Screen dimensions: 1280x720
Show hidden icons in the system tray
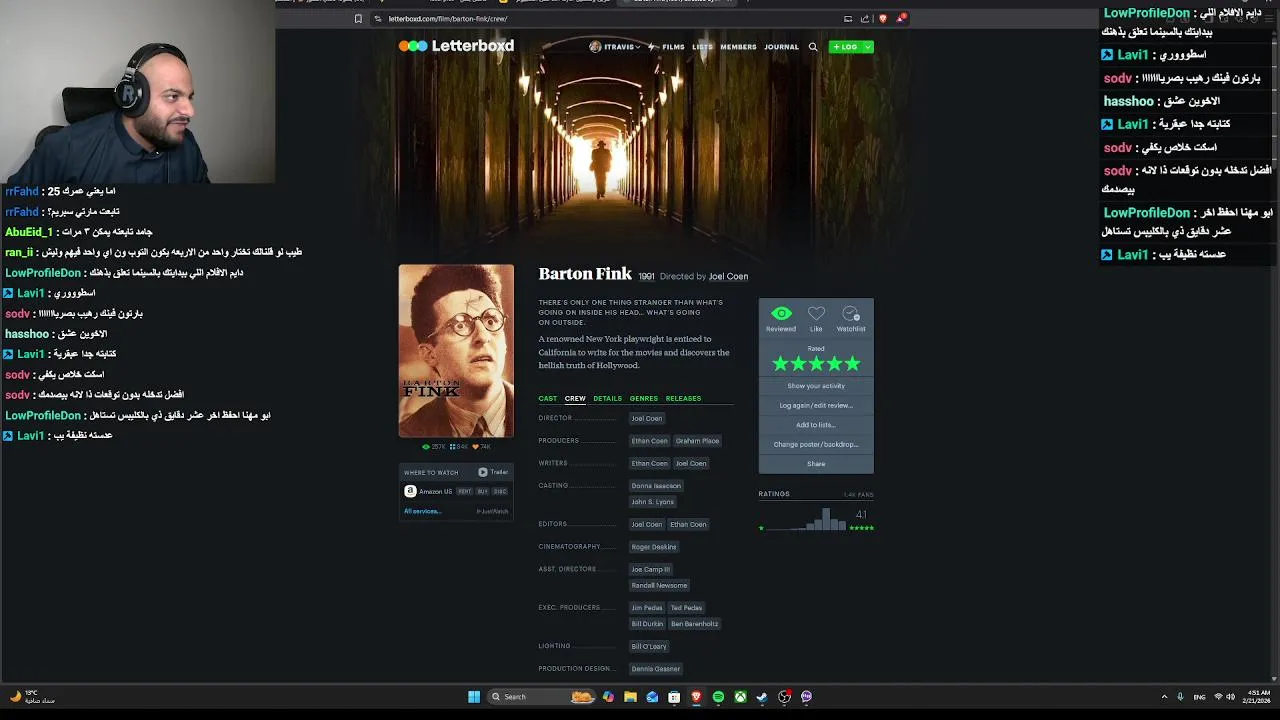[1164, 697]
